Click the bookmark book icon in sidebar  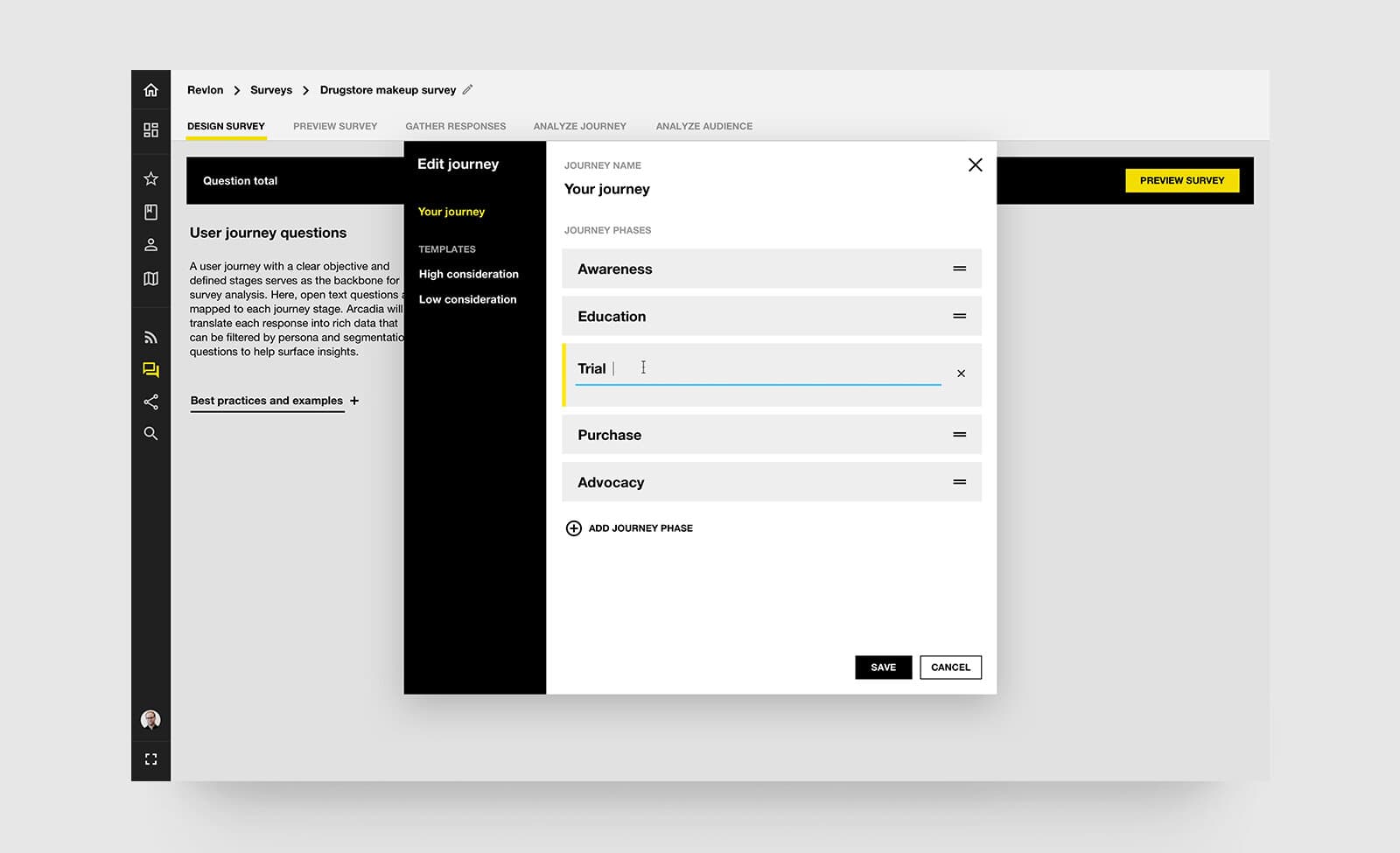[x=150, y=212]
